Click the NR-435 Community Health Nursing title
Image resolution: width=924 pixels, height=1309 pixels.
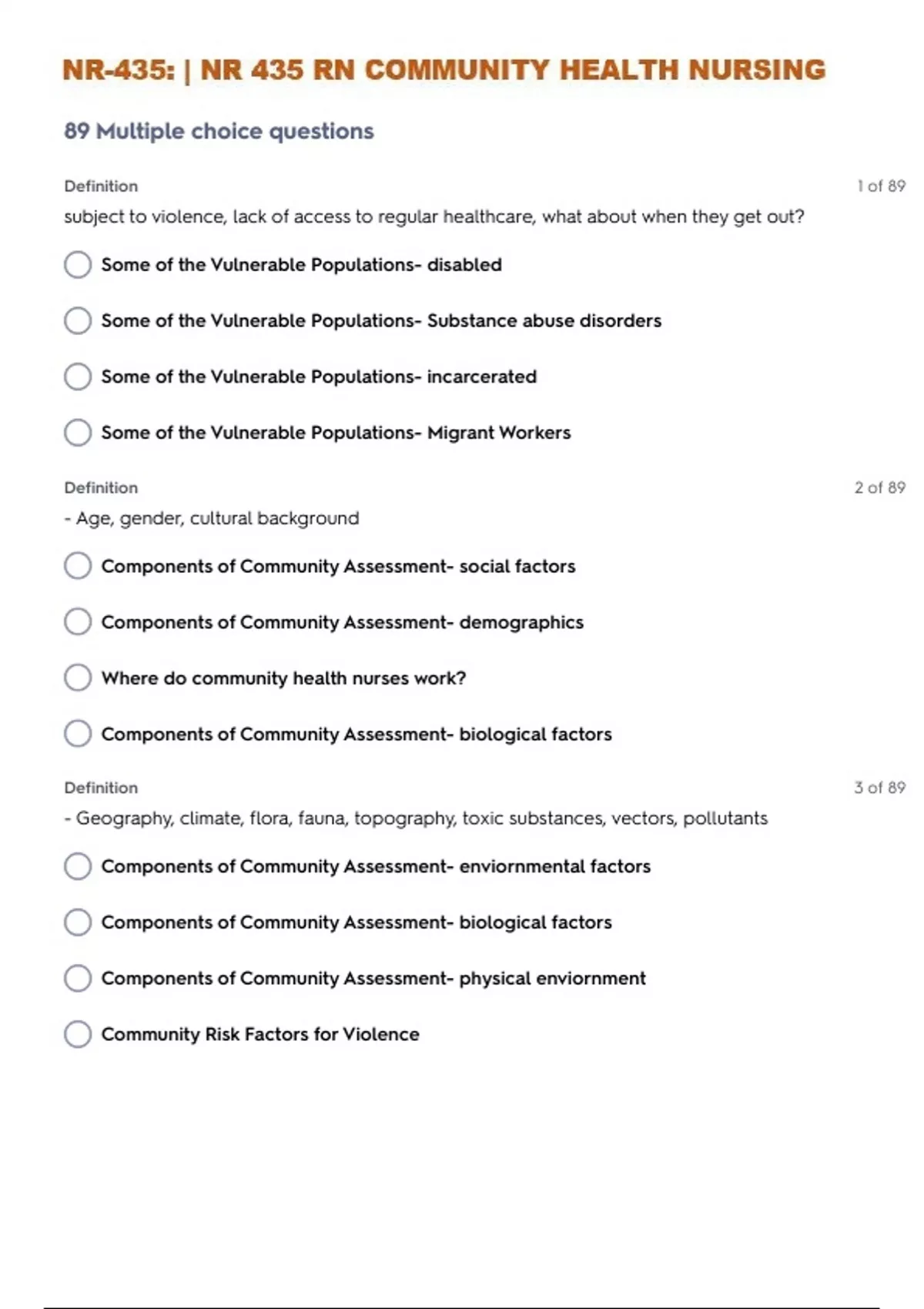(444, 70)
